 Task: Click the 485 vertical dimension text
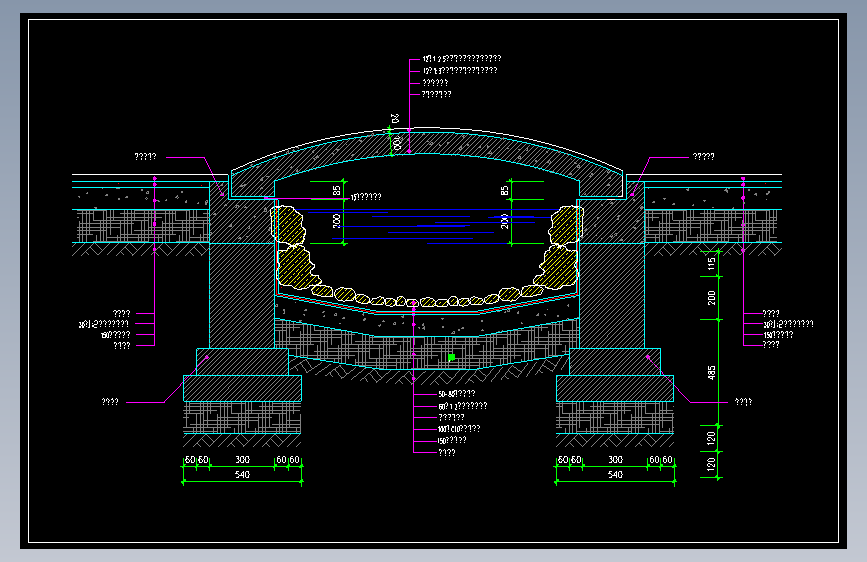click(x=712, y=372)
